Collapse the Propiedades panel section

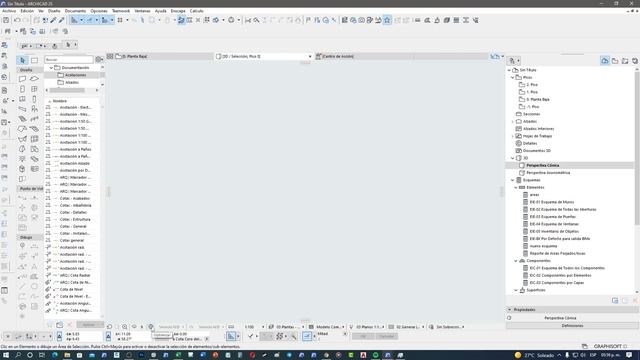509,310
